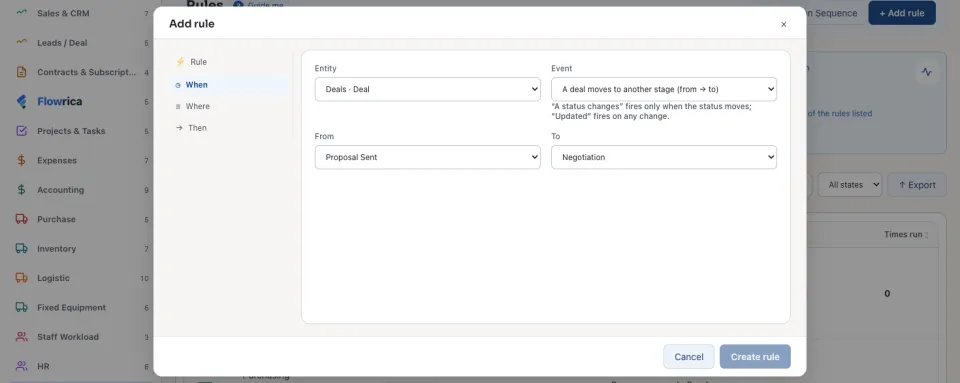This screenshot has height=383, width=960.
Task: Click the Expenses dollar icon
Action: pos(21,160)
